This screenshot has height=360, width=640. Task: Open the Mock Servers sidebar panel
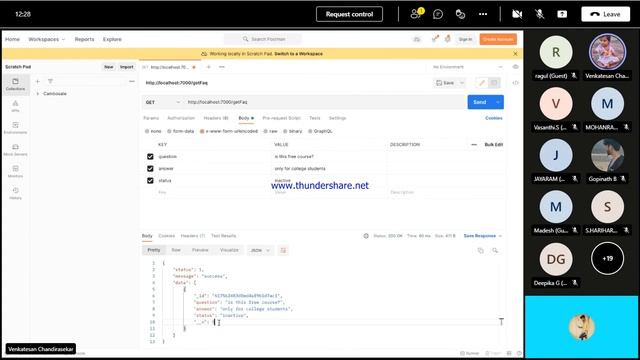pyautogui.click(x=16, y=149)
